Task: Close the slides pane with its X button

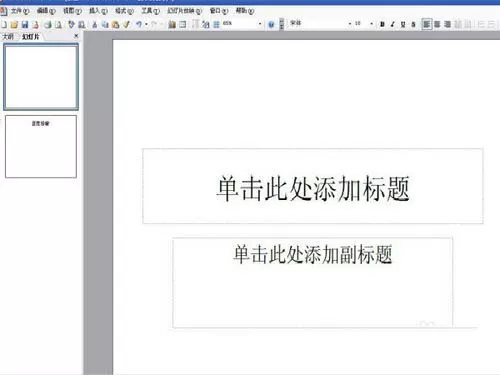Action: pyautogui.click(x=76, y=36)
